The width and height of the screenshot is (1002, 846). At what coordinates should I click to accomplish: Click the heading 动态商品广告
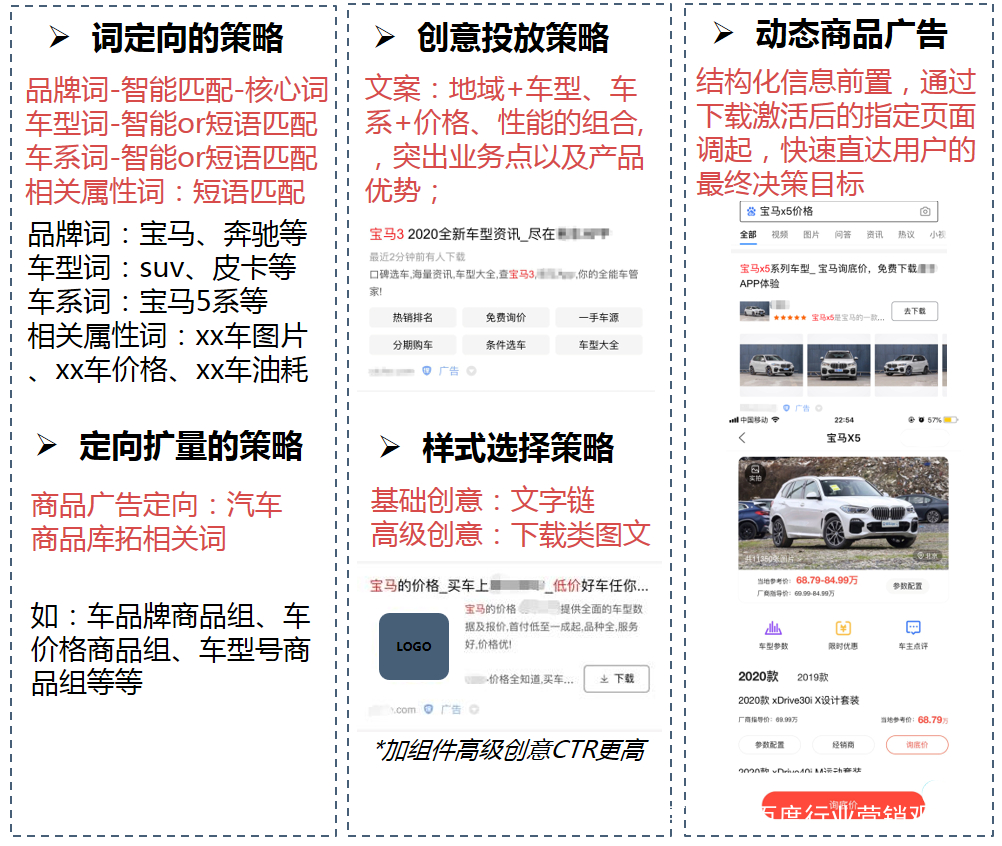851,35
